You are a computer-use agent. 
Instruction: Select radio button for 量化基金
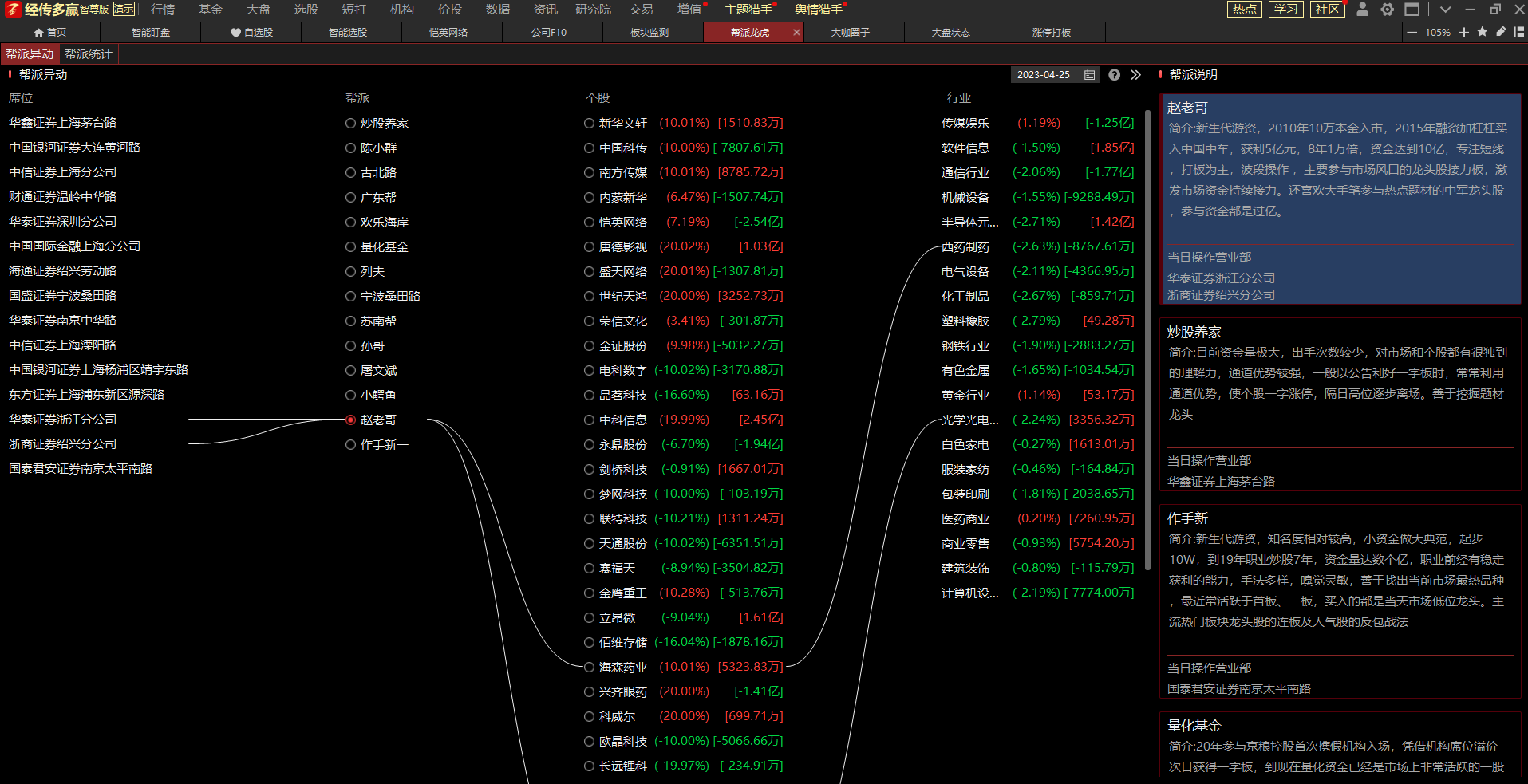350,246
